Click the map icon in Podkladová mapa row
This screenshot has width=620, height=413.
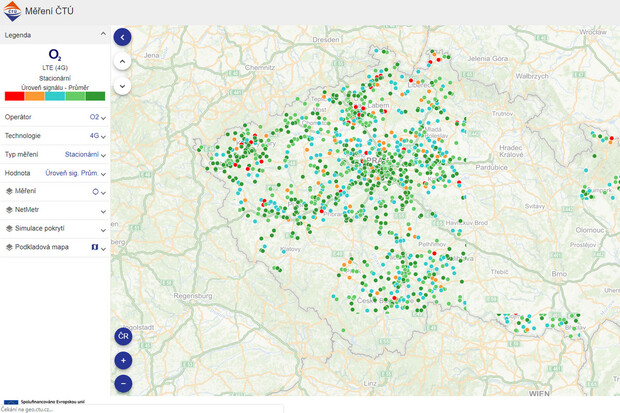[95, 246]
